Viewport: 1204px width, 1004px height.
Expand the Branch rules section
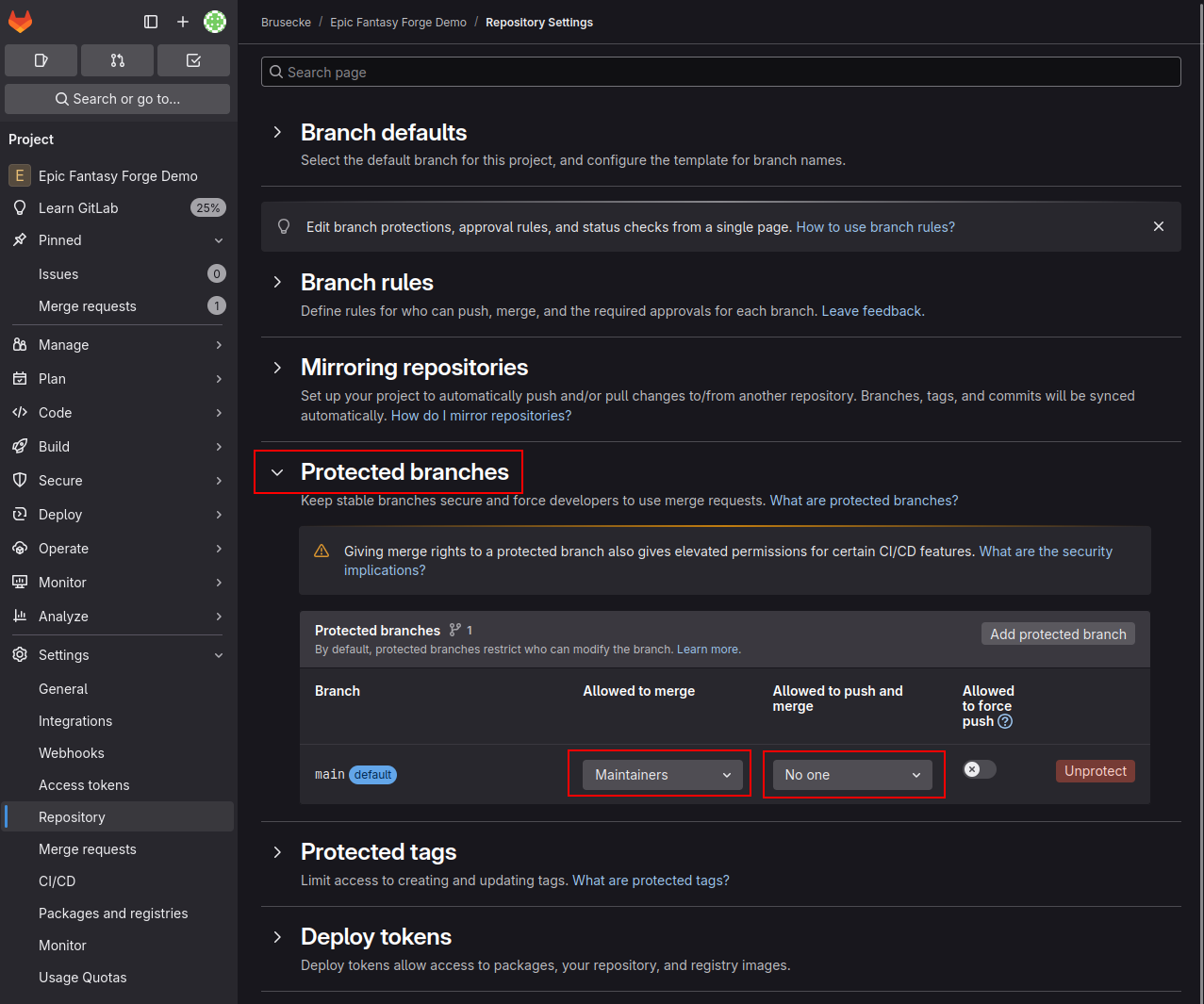tap(277, 282)
